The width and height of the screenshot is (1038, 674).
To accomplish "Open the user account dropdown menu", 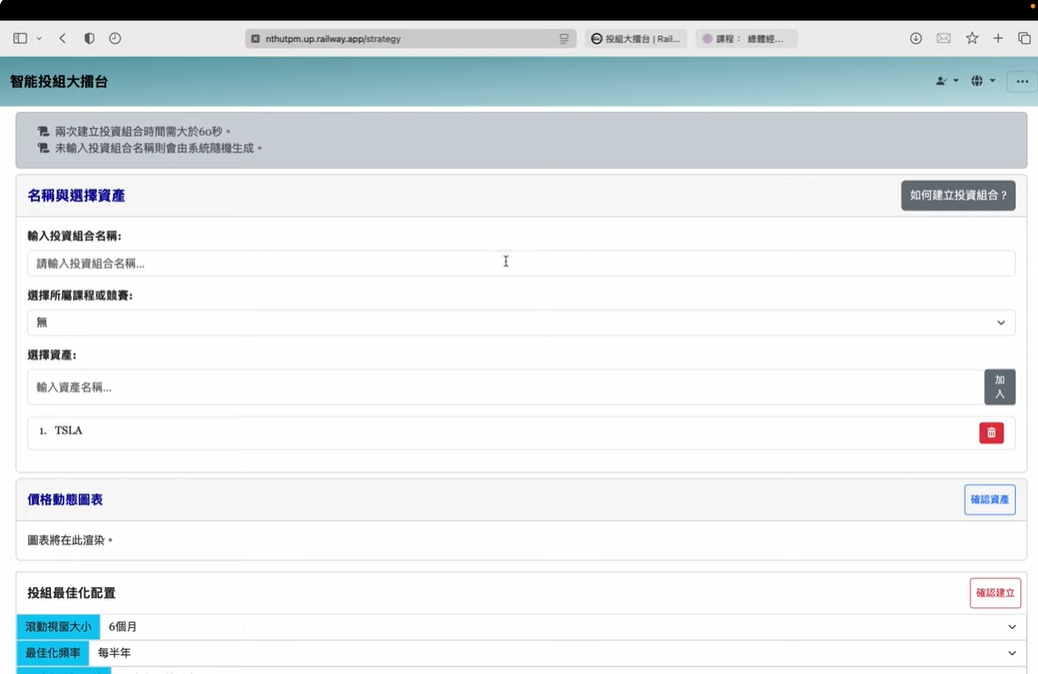I will pyautogui.click(x=946, y=81).
